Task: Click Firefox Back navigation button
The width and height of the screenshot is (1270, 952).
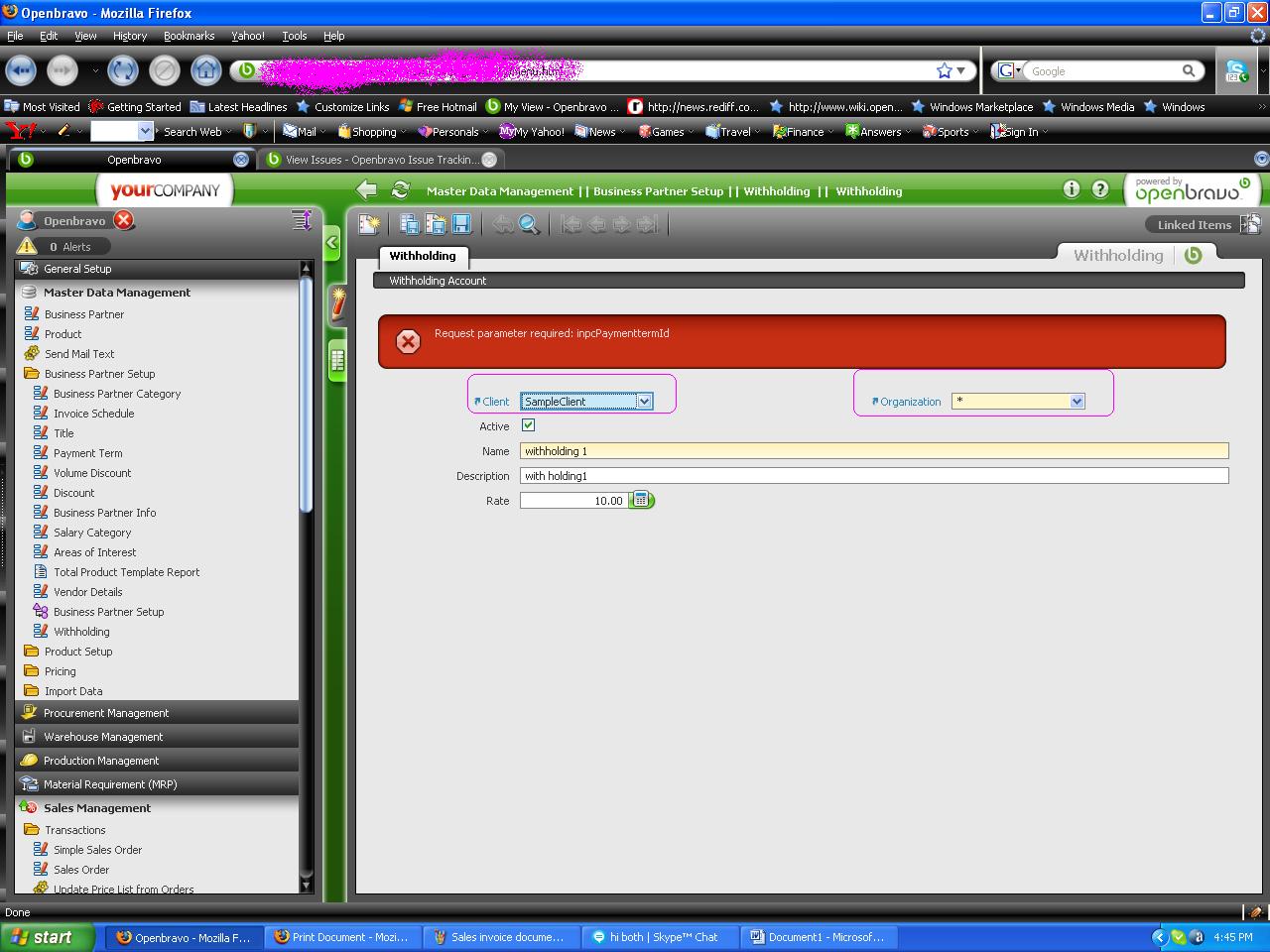Action: tap(21, 70)
